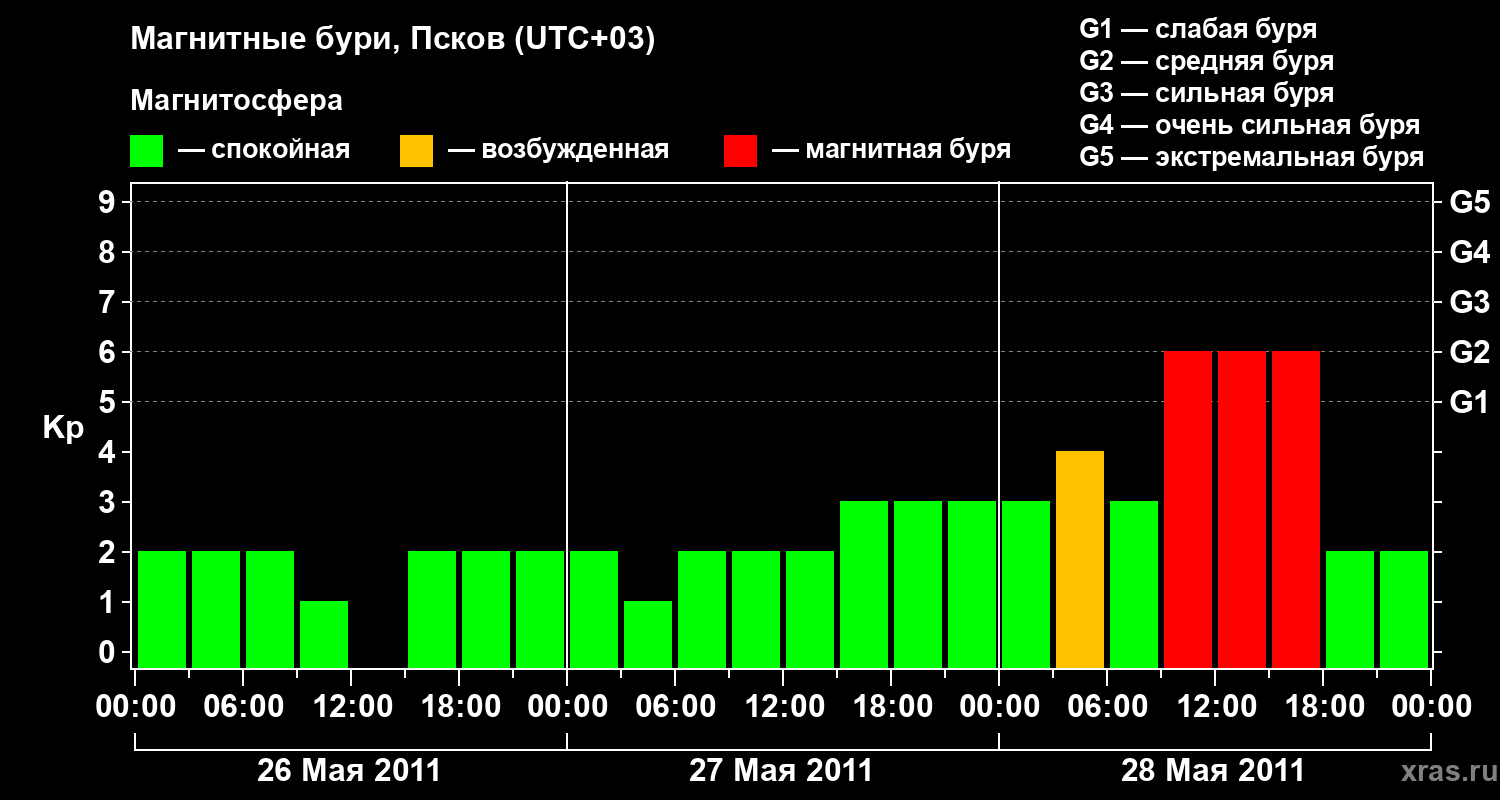This screenshot has height=800, width=1500.
Task: Click the yellow 'возбужденная' legend swatch
Action: pos(416,151)
